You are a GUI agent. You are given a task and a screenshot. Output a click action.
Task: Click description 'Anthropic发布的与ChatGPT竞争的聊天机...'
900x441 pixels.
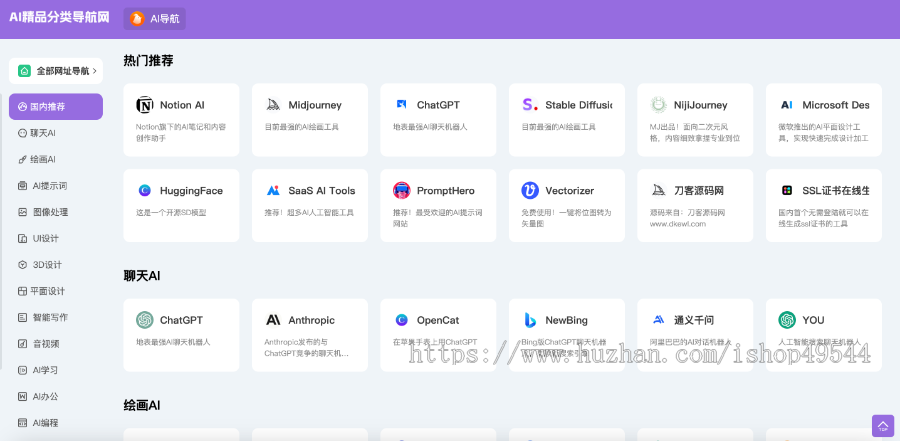click(307, 347)
